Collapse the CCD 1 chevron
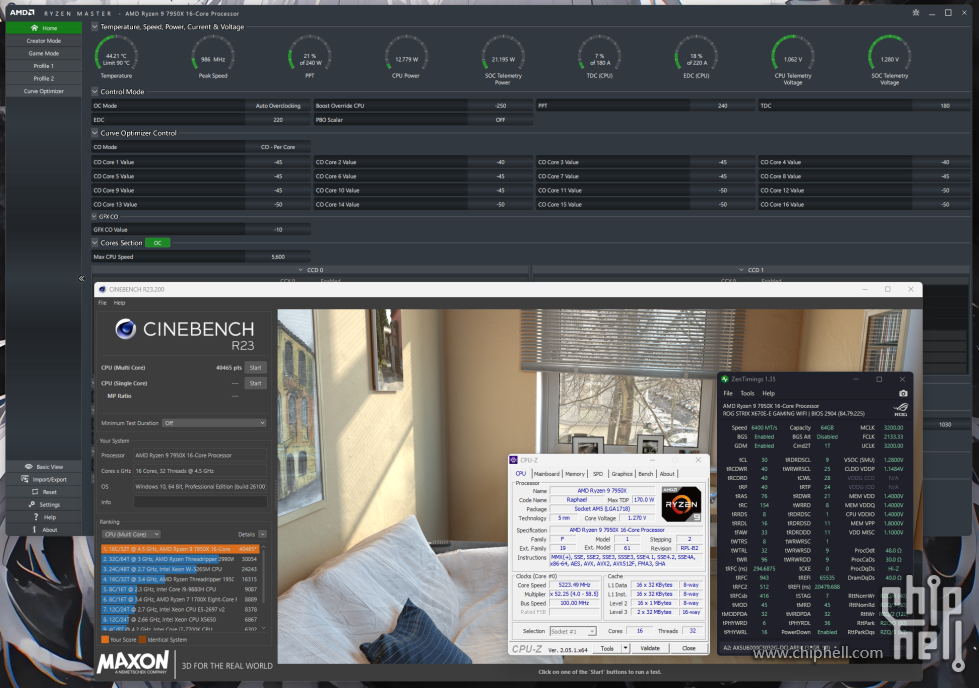The height and width of the screenshot is (688, 979). (741, 270)
